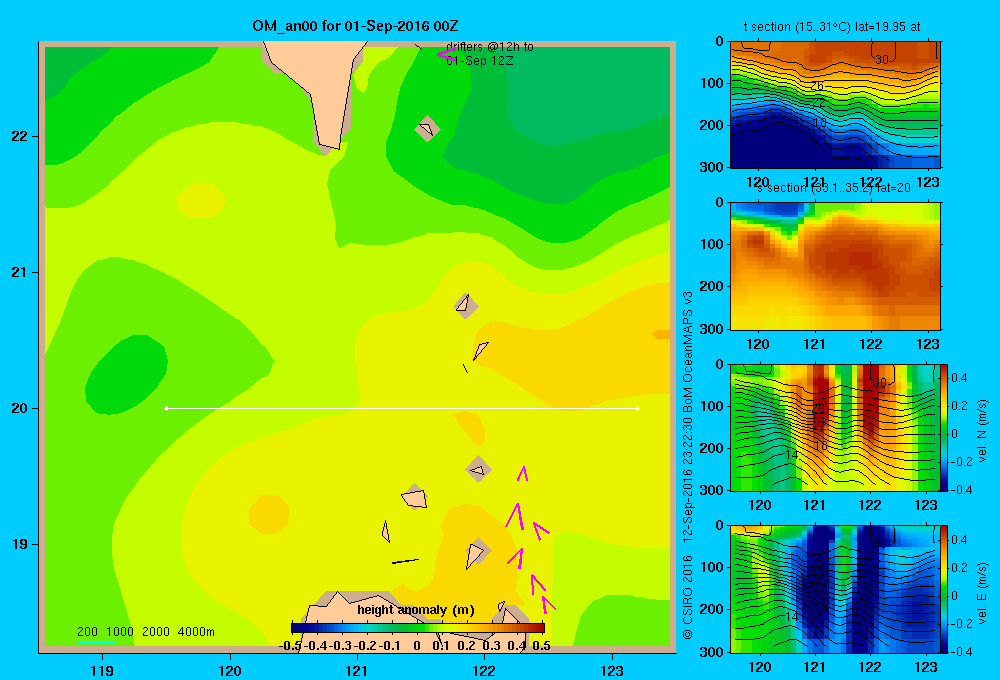Click the magenta drifter arrow in the legend

click(x=446, y=54)
